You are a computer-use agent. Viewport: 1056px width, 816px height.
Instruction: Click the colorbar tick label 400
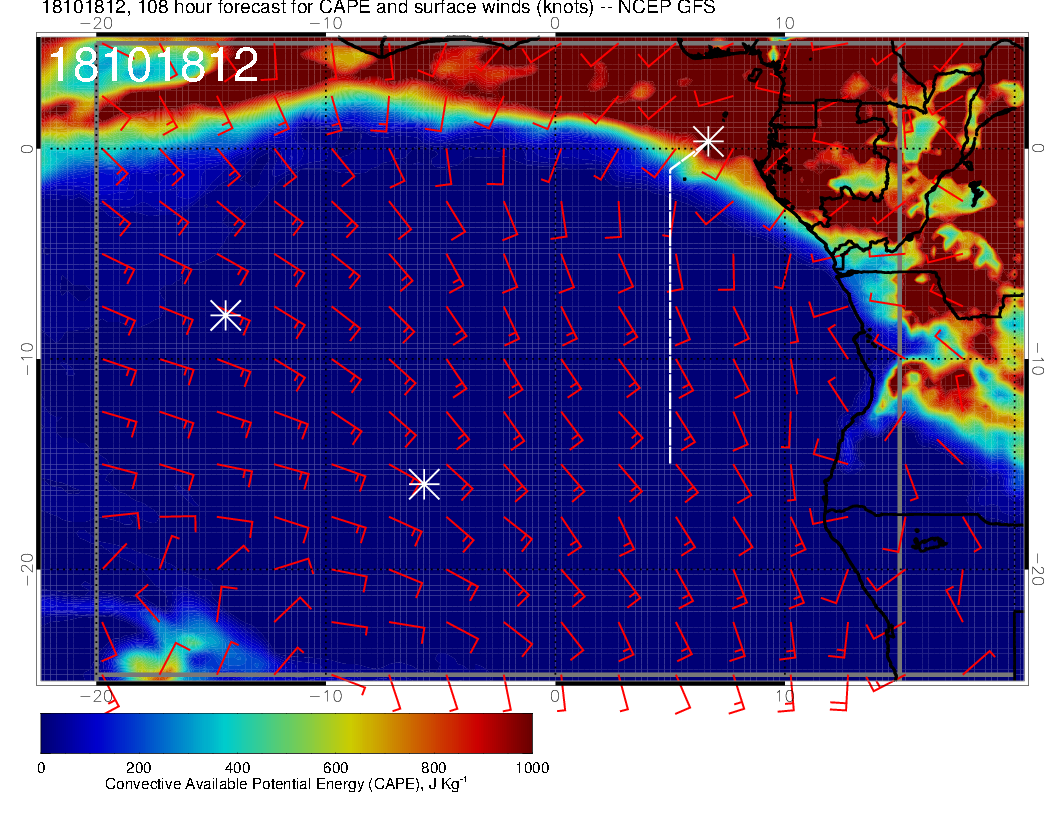click(x=237, y=768)
